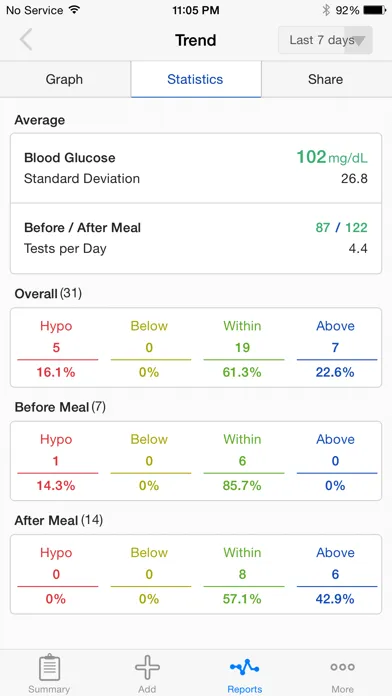Tap the back arrow icon
Image resolution: width=392 pixels, height=696 pixels.
pos(26,40)
